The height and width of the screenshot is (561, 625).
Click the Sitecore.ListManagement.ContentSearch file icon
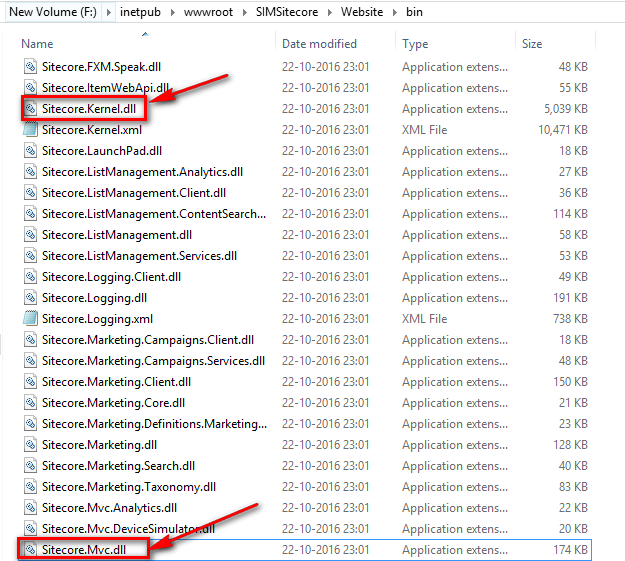pyautogui.click(x=30, y=213)
